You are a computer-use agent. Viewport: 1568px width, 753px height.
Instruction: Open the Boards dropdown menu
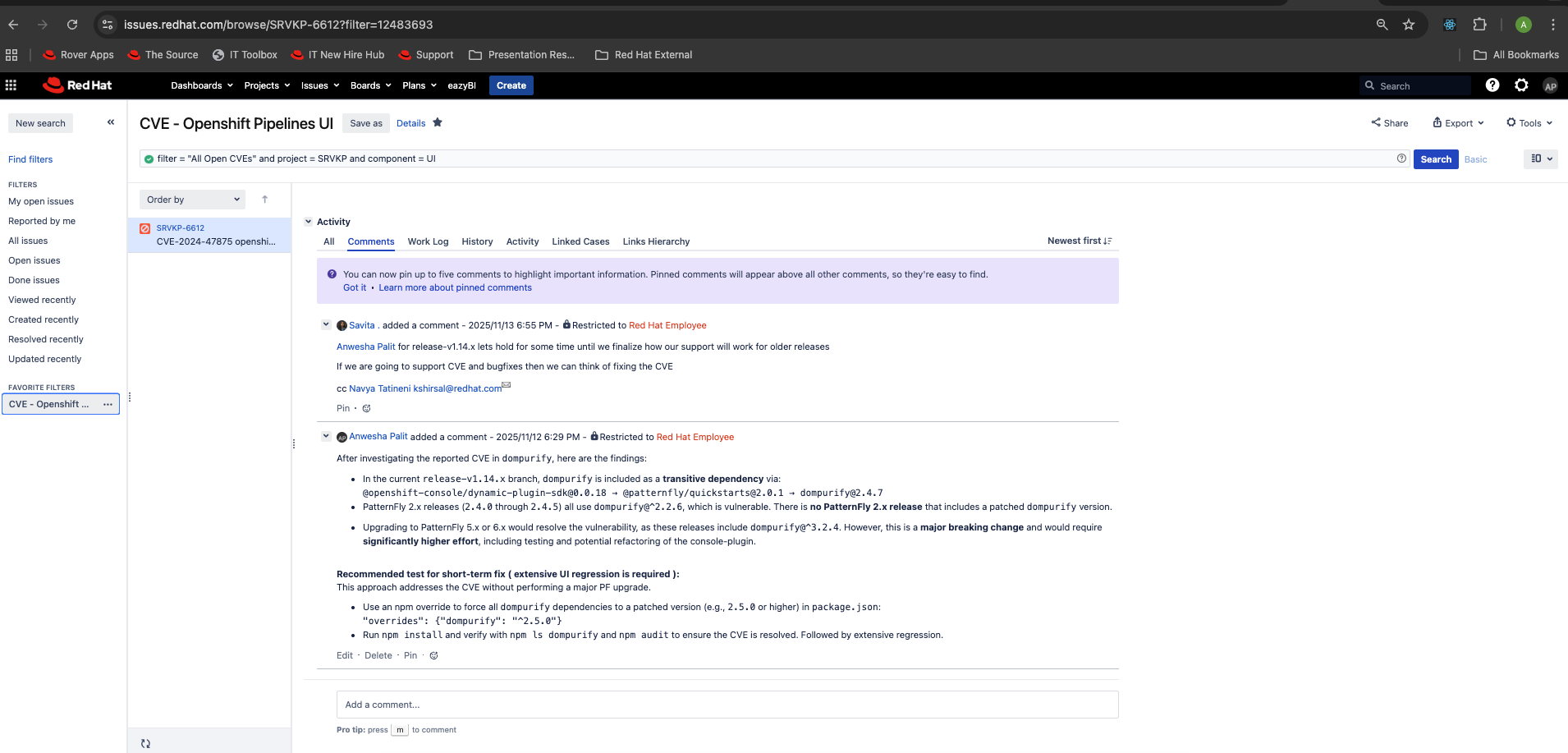[x=371, y=85]
